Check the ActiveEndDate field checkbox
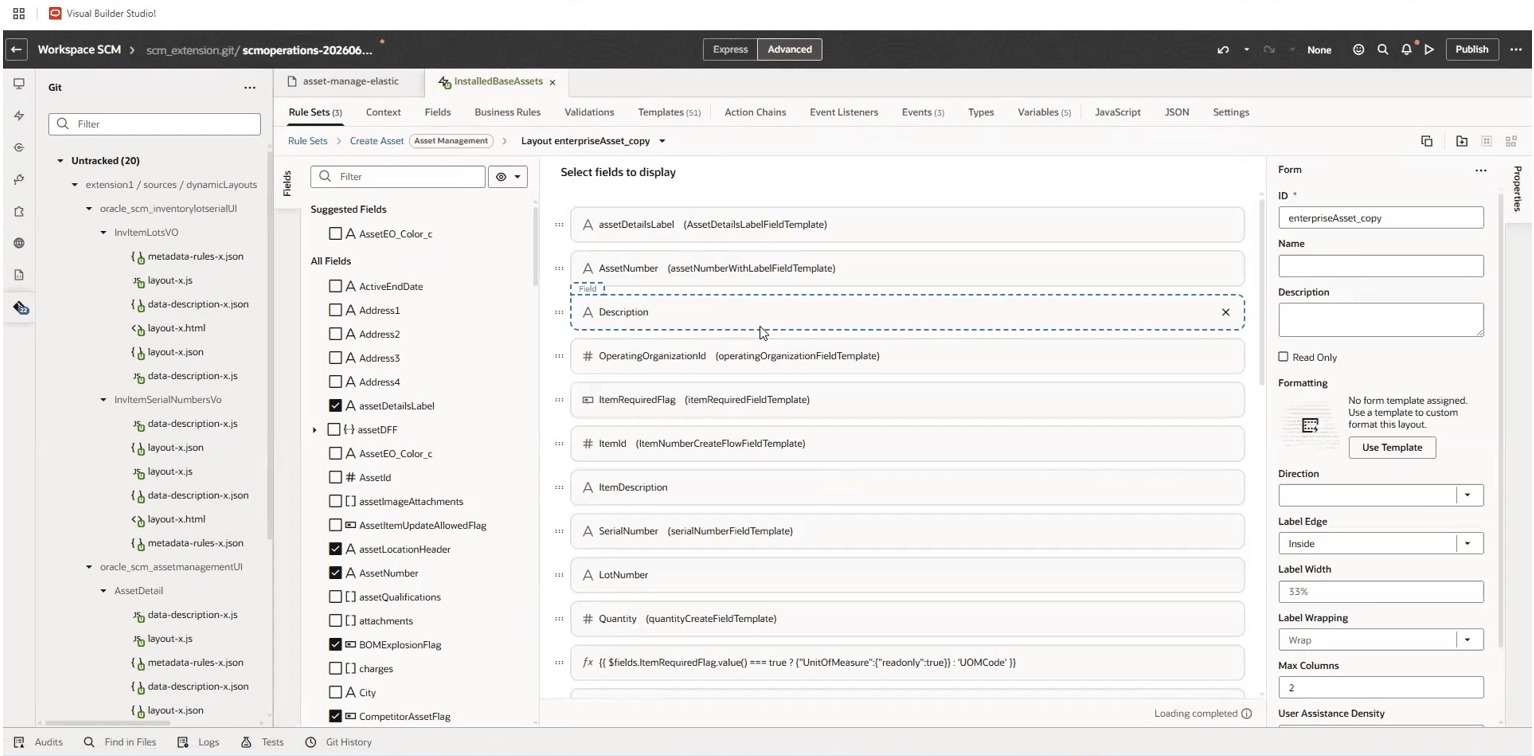Image resolution: width=1534 pixels, height=756 pixels. pos(336,286)
